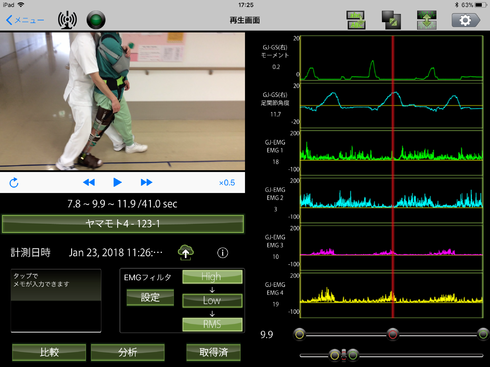Toggle the High EMG filter
490x367 pixels.
212,277
